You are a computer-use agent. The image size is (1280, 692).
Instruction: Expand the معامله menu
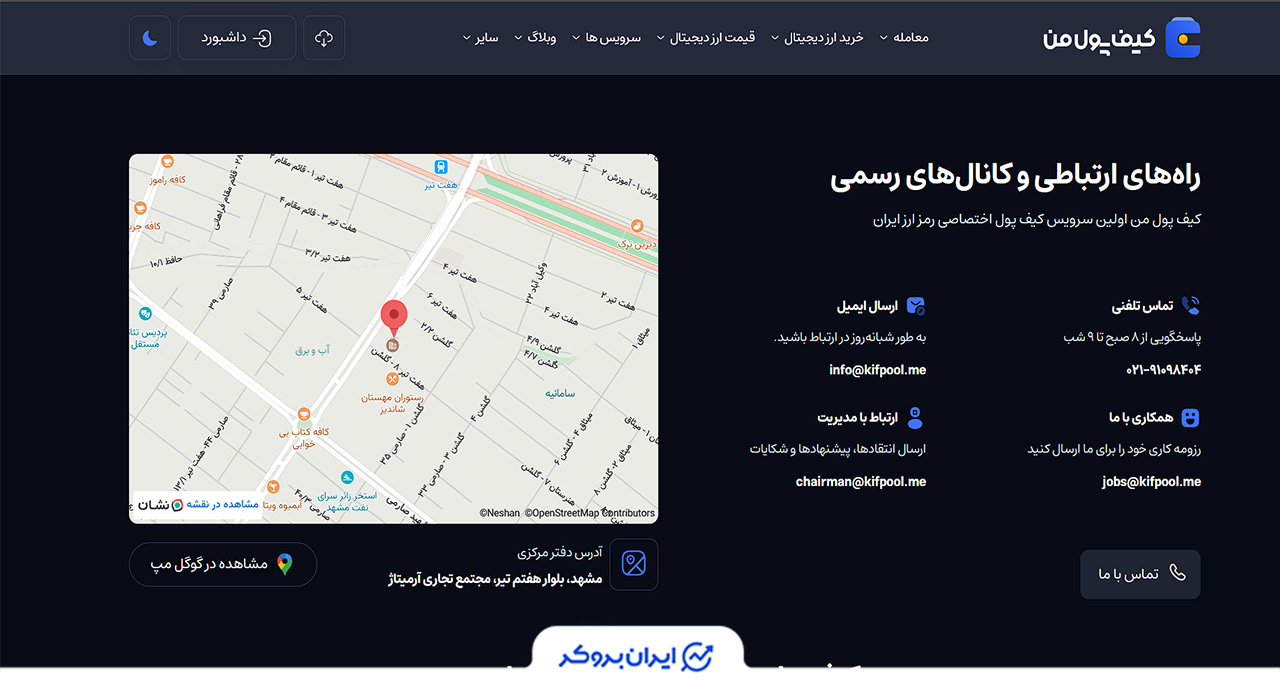coord(904,38)
